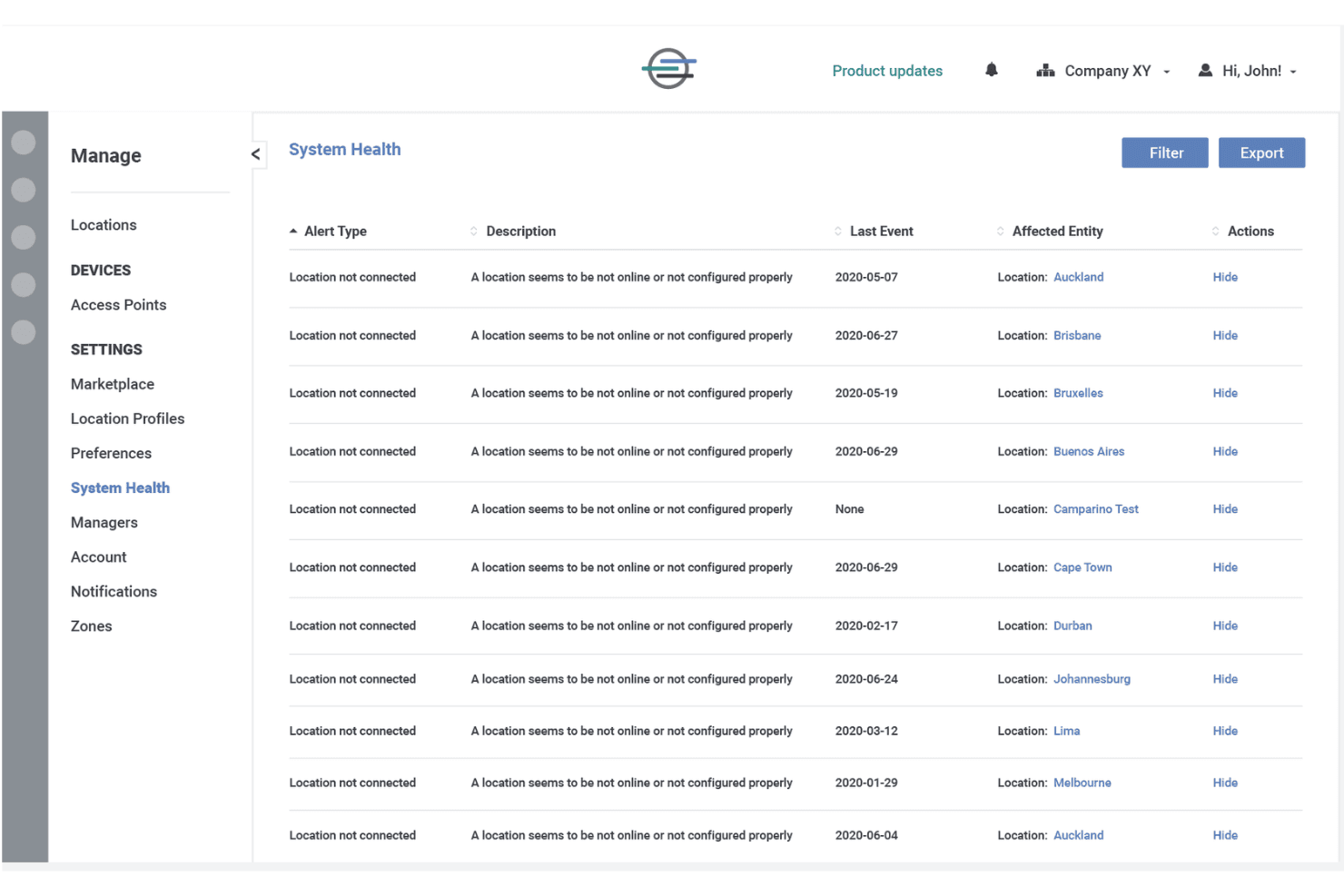Click the System Health page title

pos(345,149)
